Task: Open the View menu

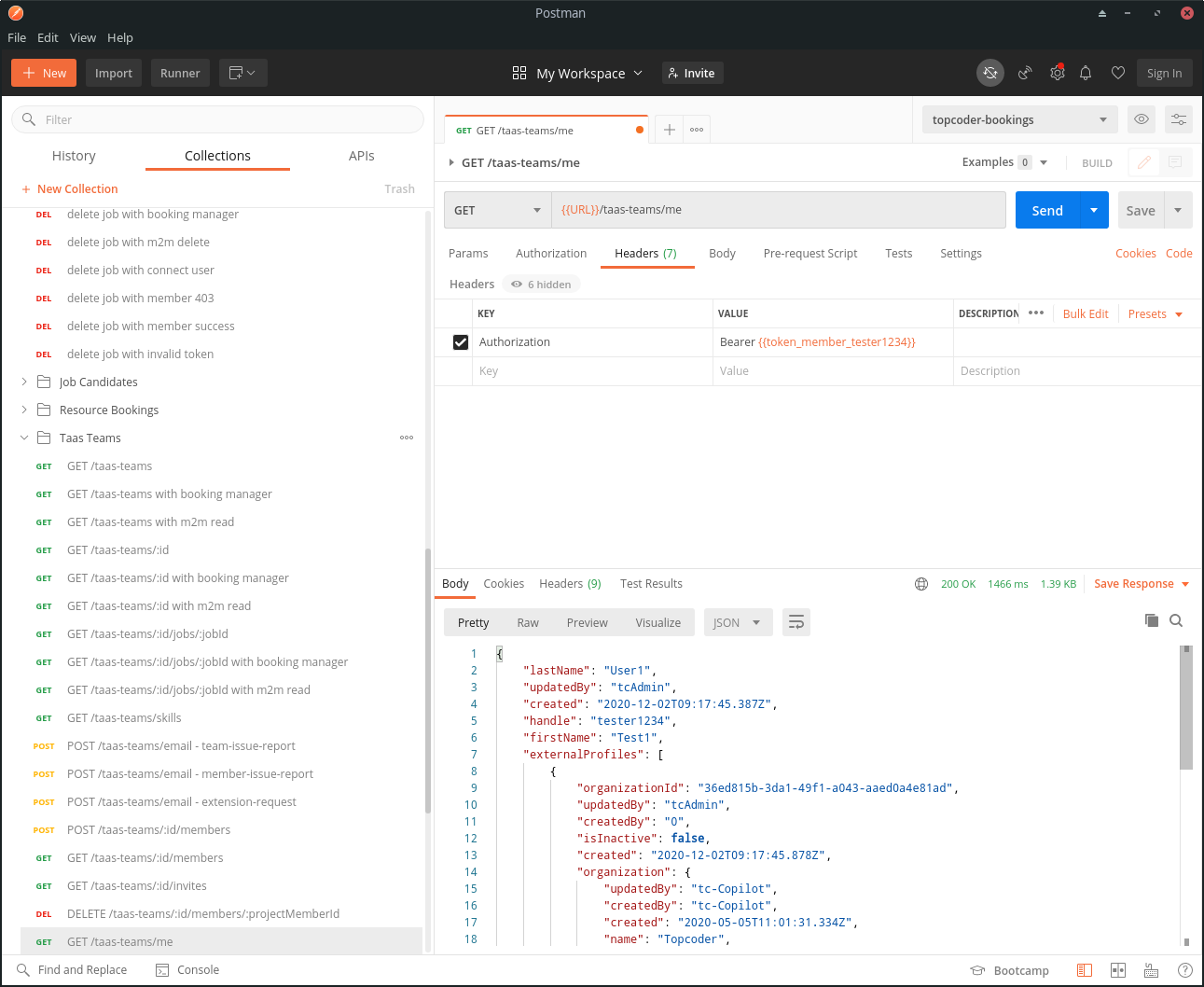Action: pyautogui.click(x=83, y=37)
